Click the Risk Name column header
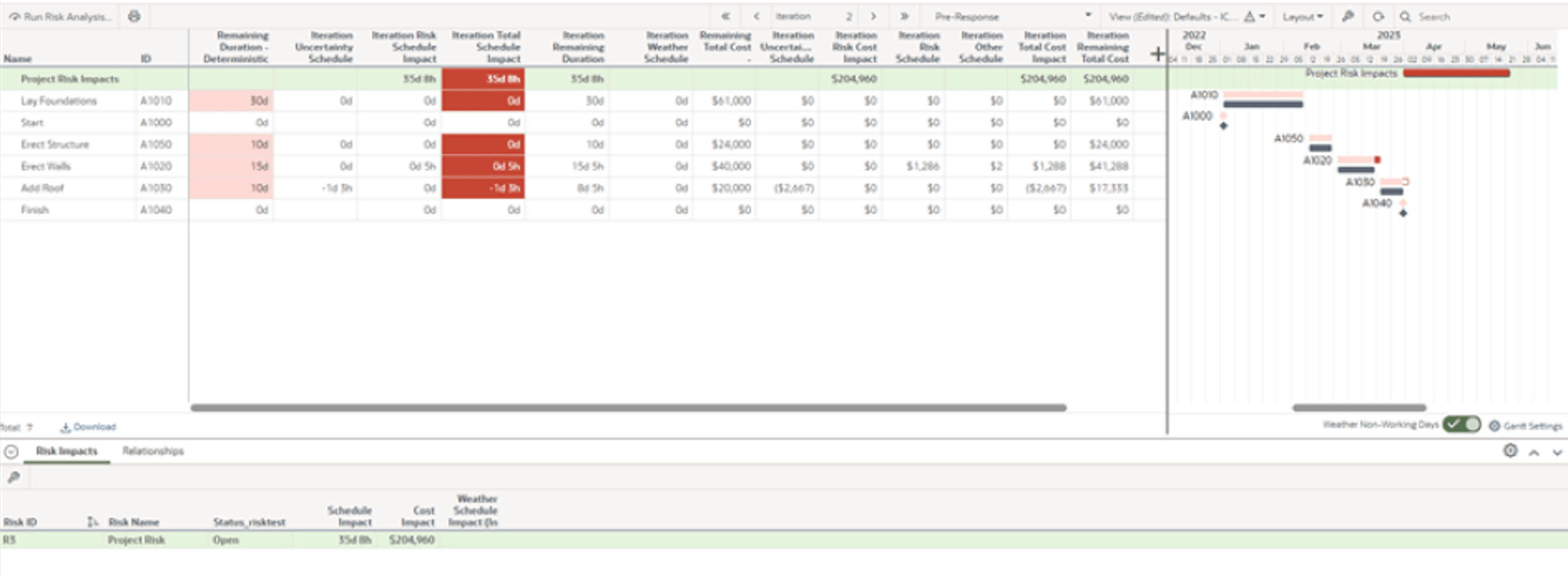 point(134,522)
